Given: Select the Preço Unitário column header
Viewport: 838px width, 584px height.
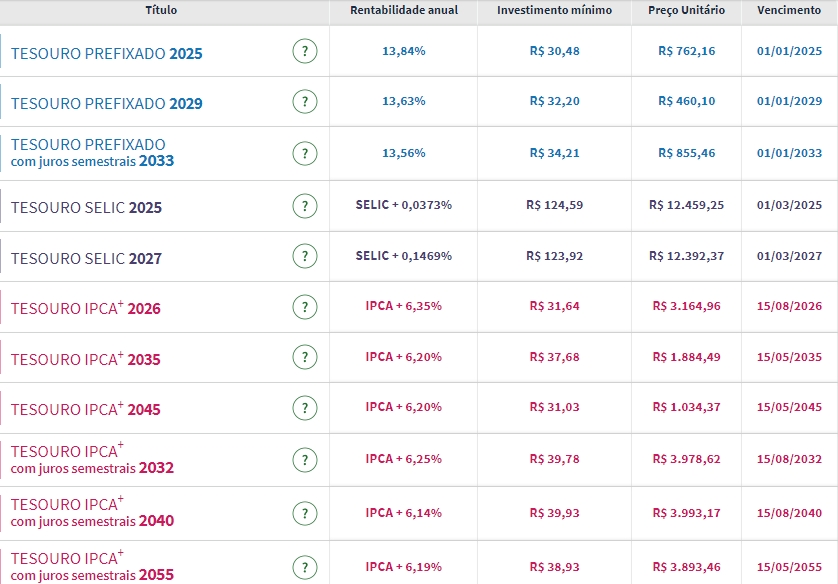Looking at the screenshot, I should [x=686, y=10].
